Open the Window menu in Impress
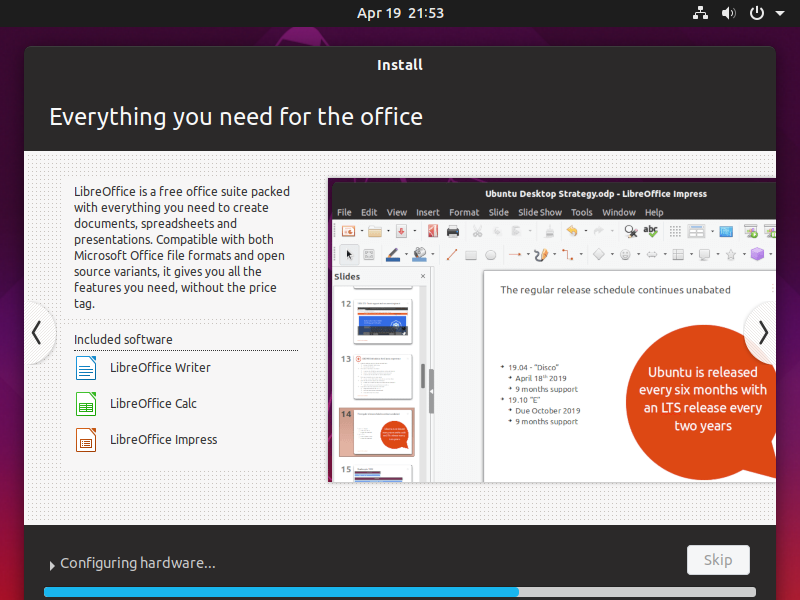The image size is (800, 600). coord(619,212)
